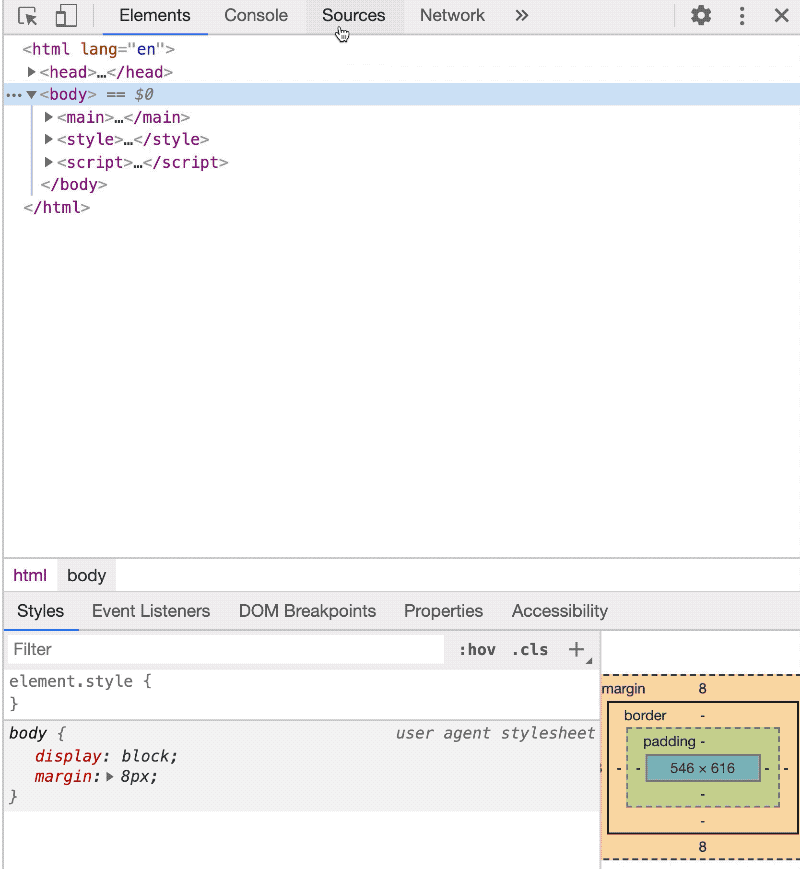Open the Event Listeners tab
This screenshot has height=869, width=800.
(151, 611)
